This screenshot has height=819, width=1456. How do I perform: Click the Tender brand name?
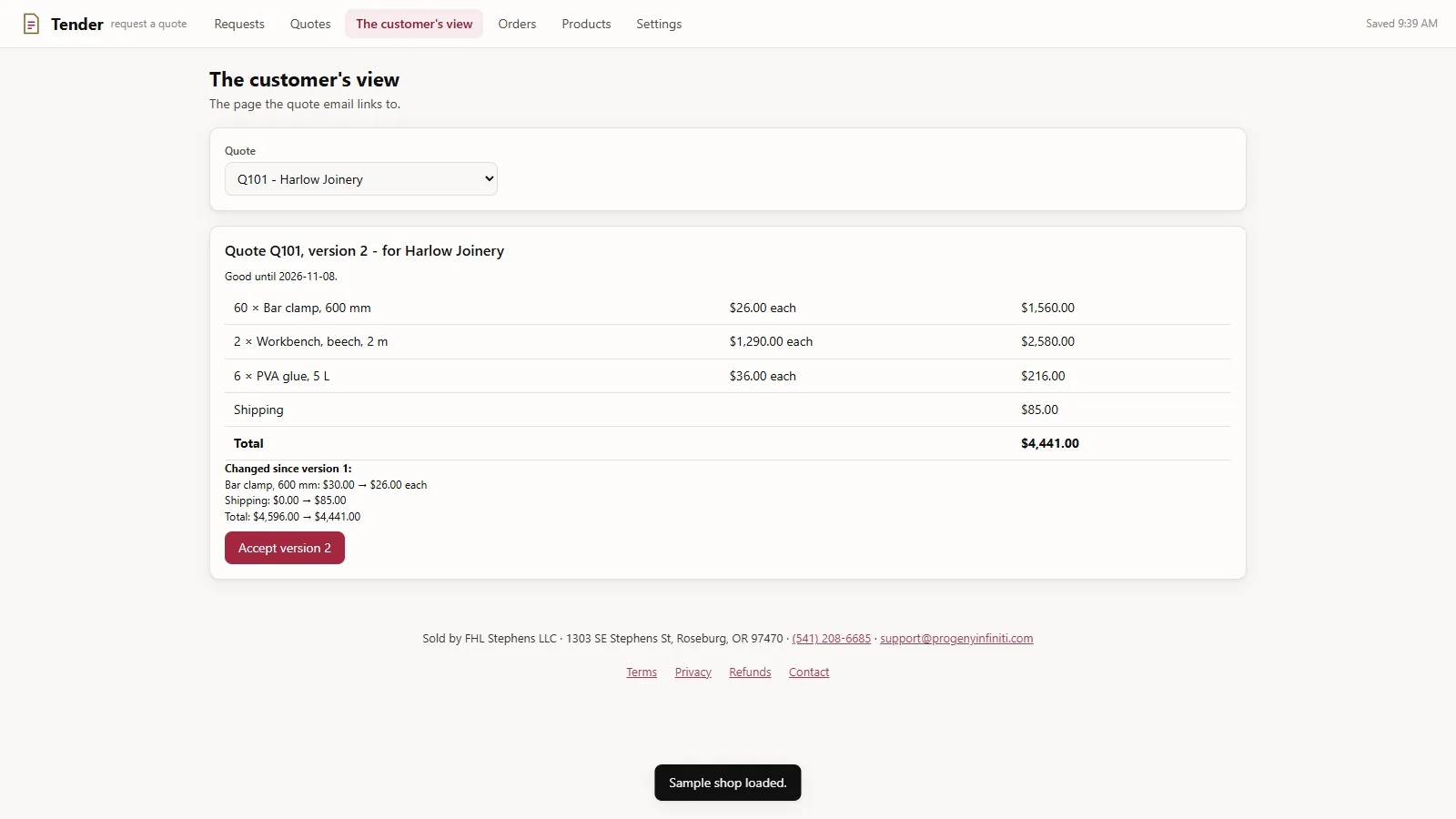click(x=77, y=24)
